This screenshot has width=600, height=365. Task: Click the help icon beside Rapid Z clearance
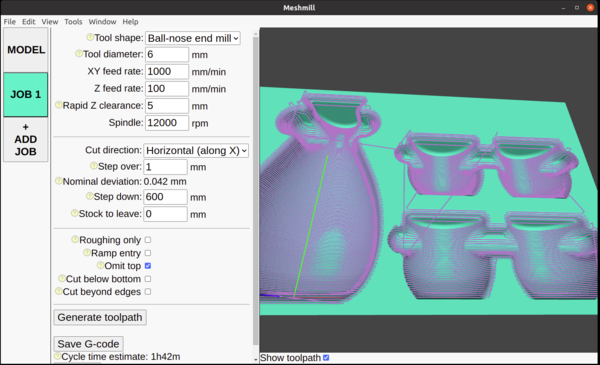[59, 105]
